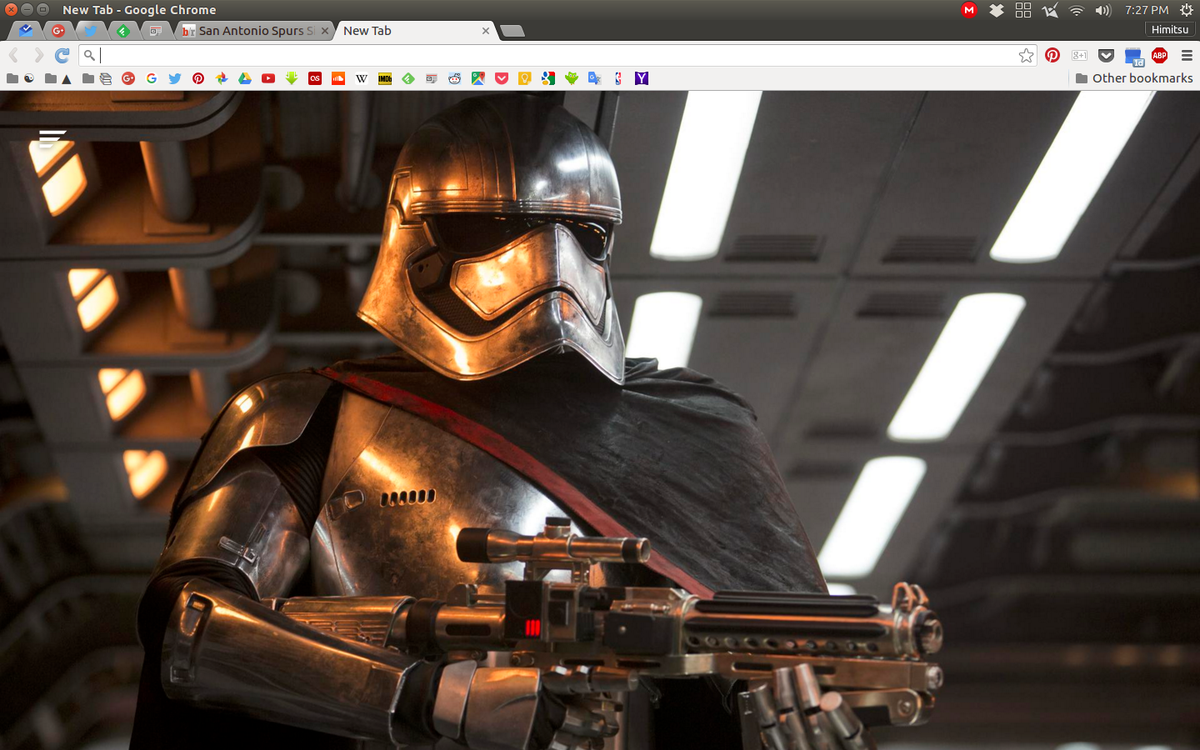Open the sound volume menu
The image size is (1200, 750).
1103,10
